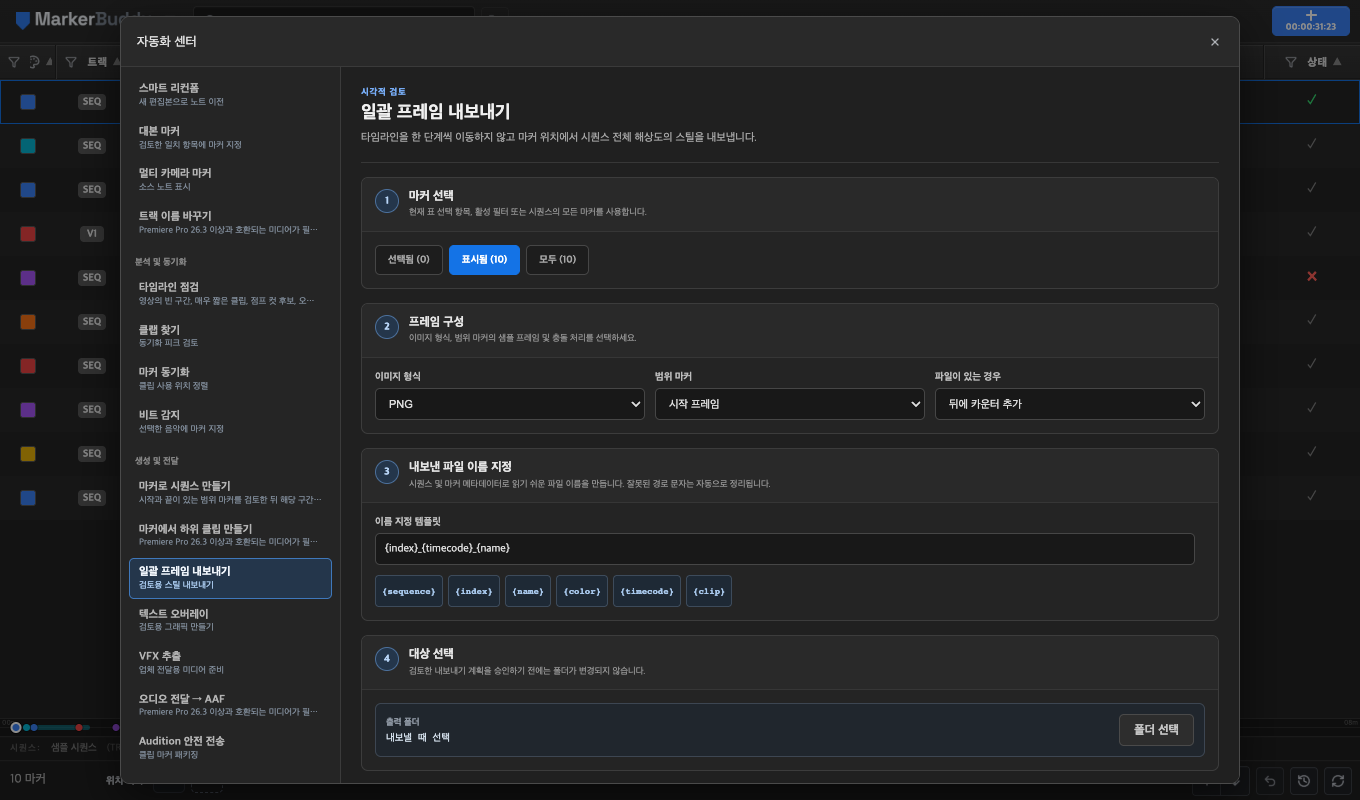Click the green check status in the first row
The image size is (1360, 800).
tap(1312, 100)
